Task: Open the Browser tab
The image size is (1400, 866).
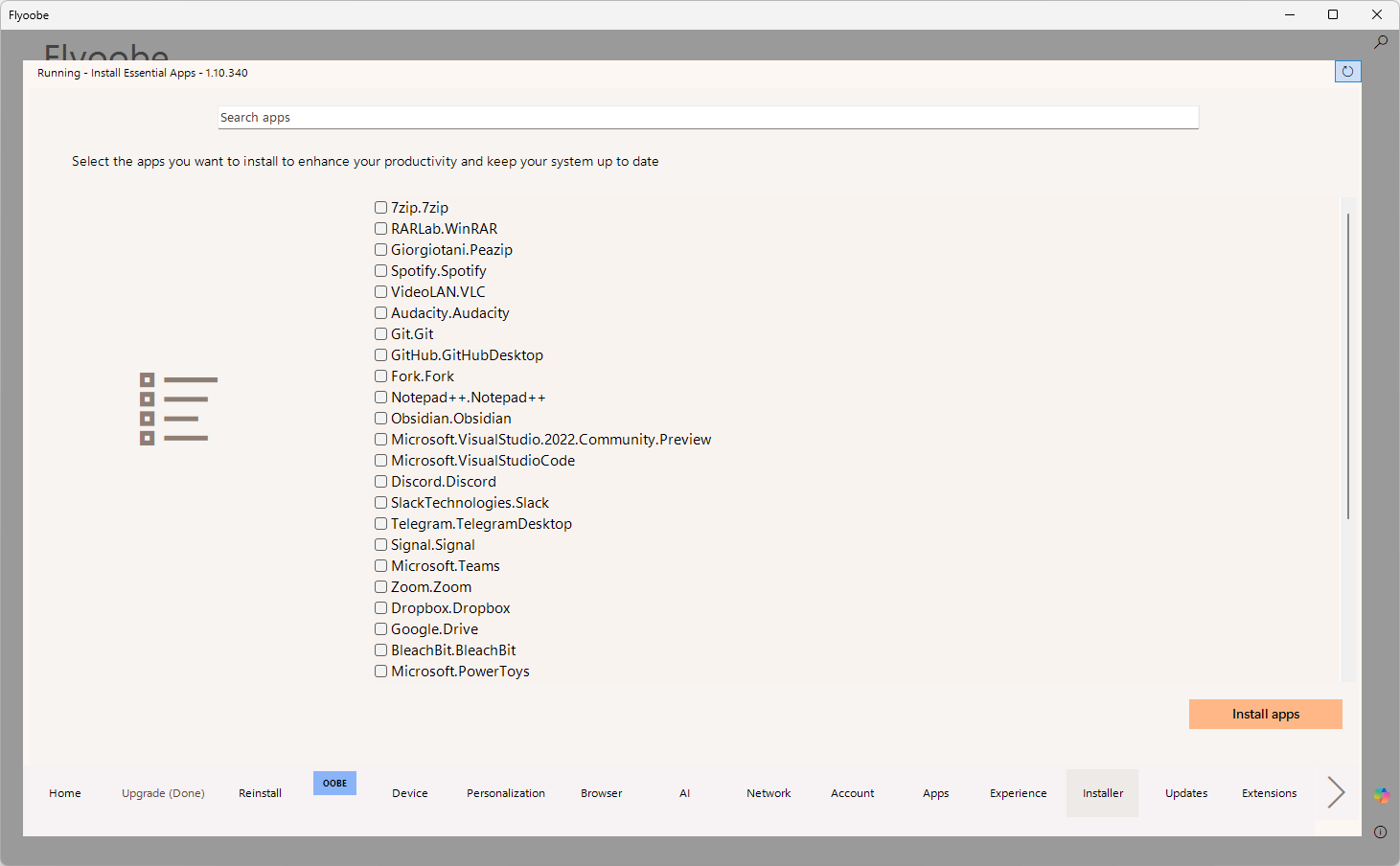Action: point(602,793)
